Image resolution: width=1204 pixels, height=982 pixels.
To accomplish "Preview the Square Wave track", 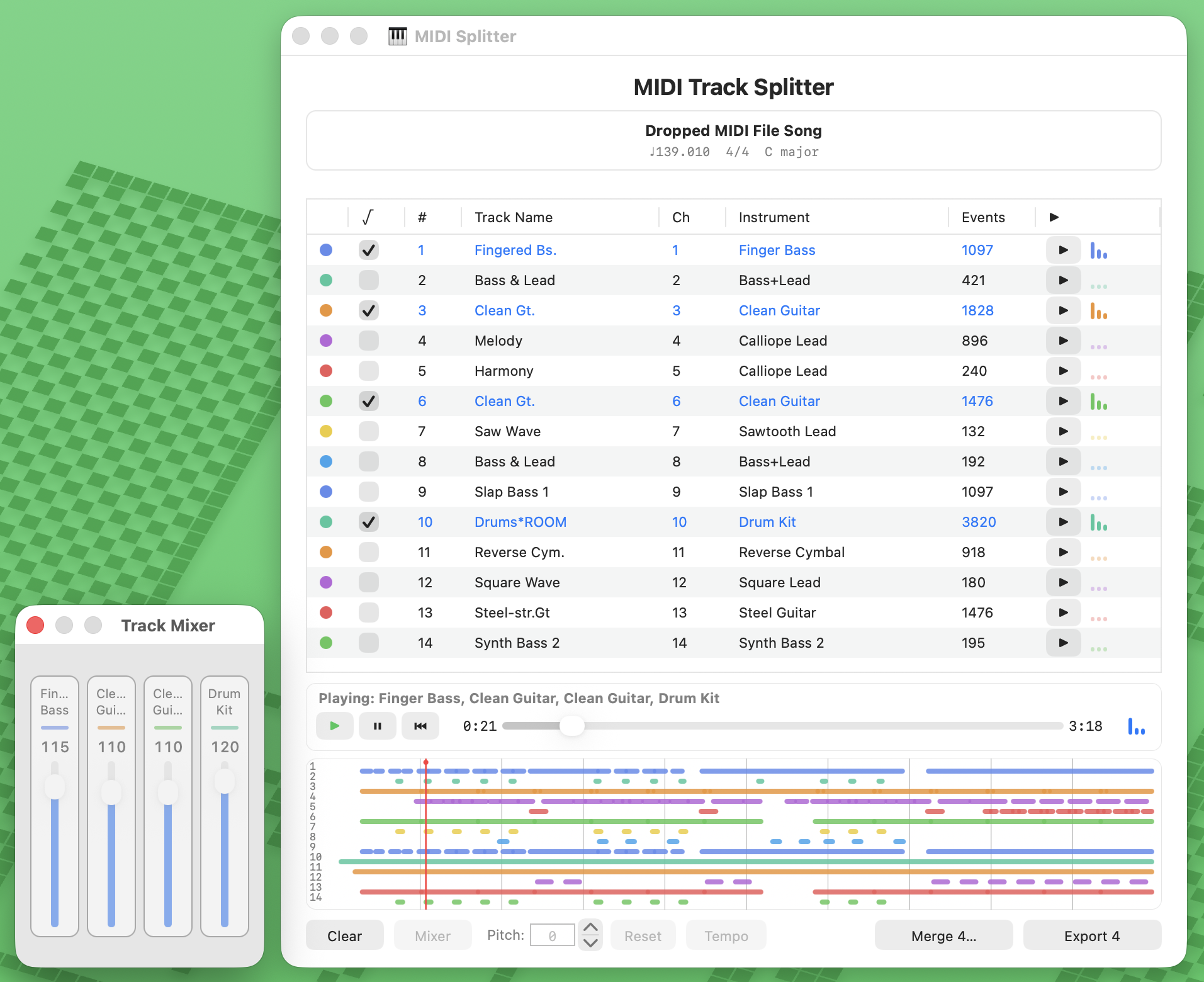I will [1063, 582].
